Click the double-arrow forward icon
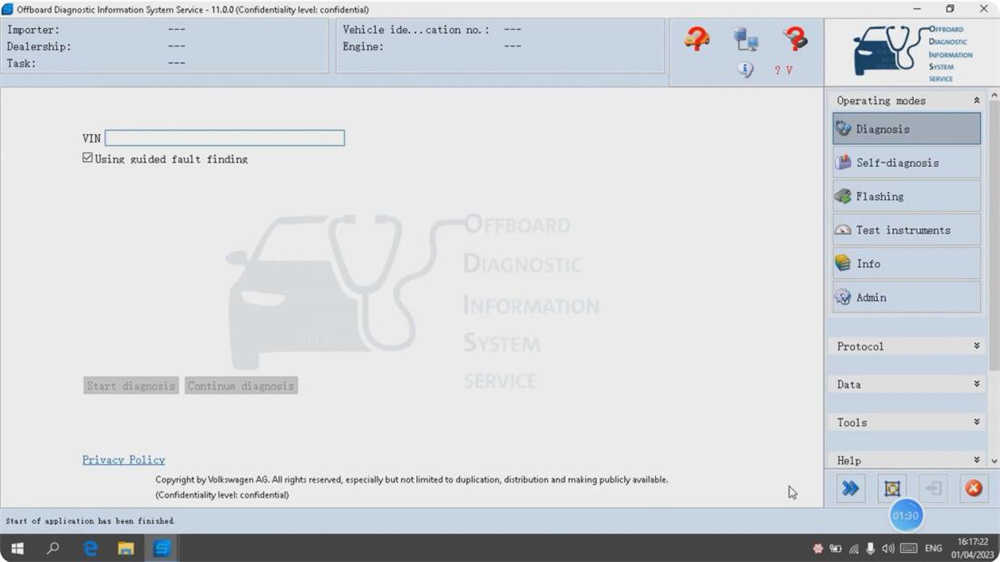This screenshot has height=562, width=1000. 851,489
